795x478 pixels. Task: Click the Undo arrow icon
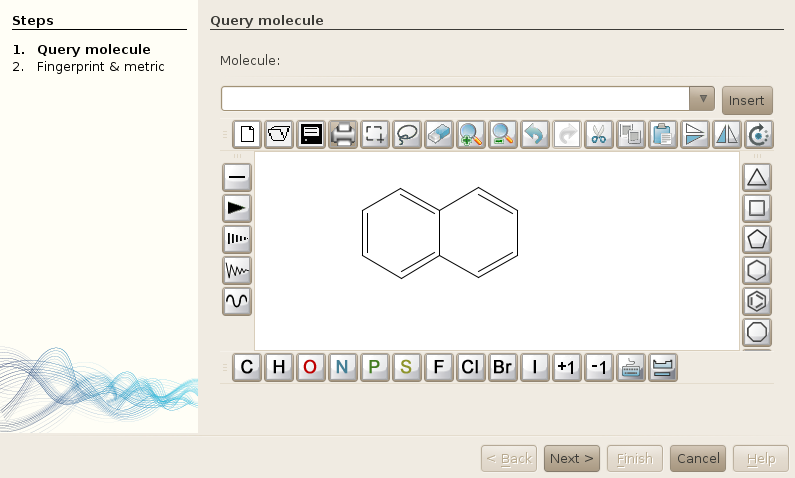tap(535, 134)
